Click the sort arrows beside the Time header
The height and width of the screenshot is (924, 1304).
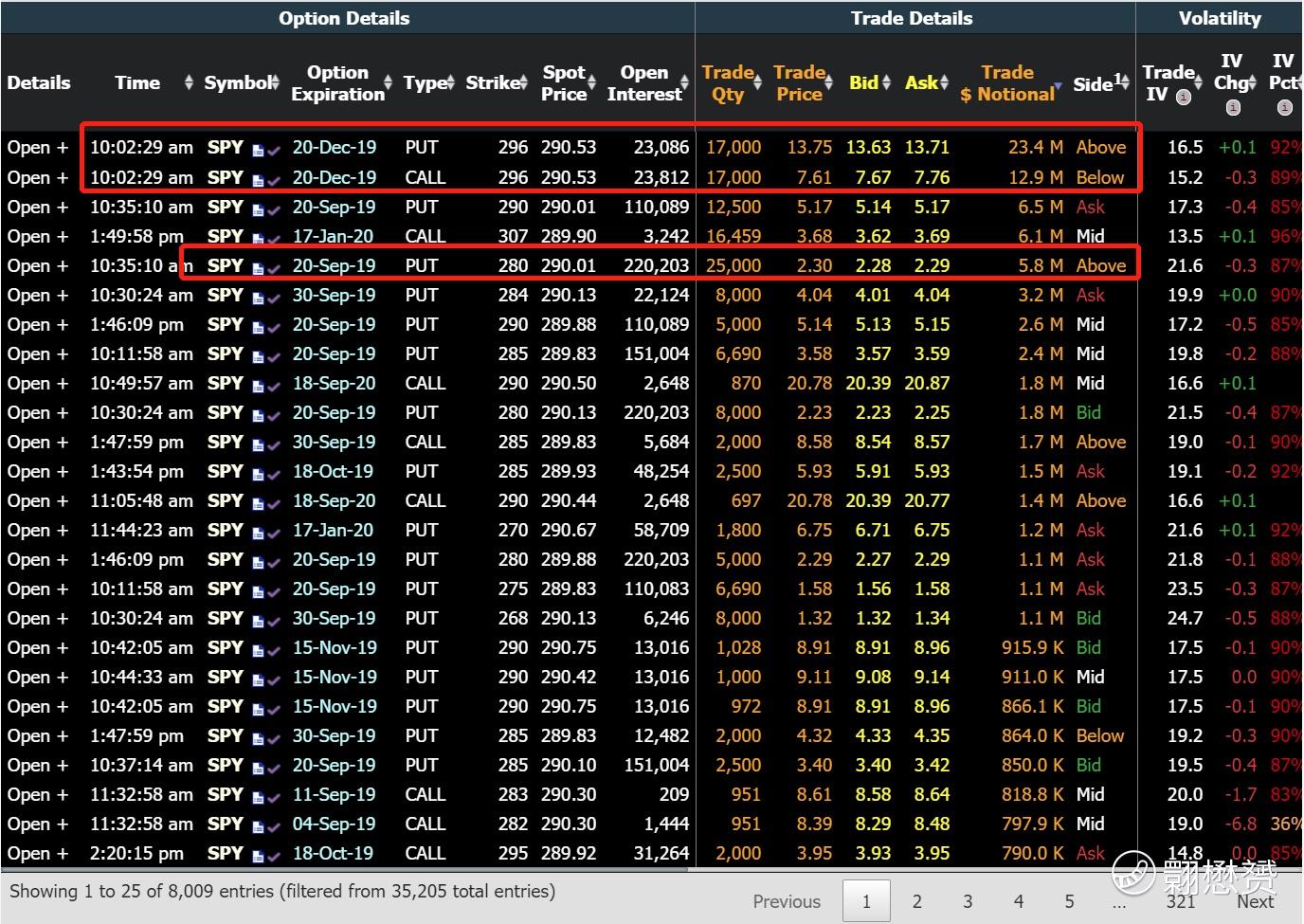click(189, 83)
